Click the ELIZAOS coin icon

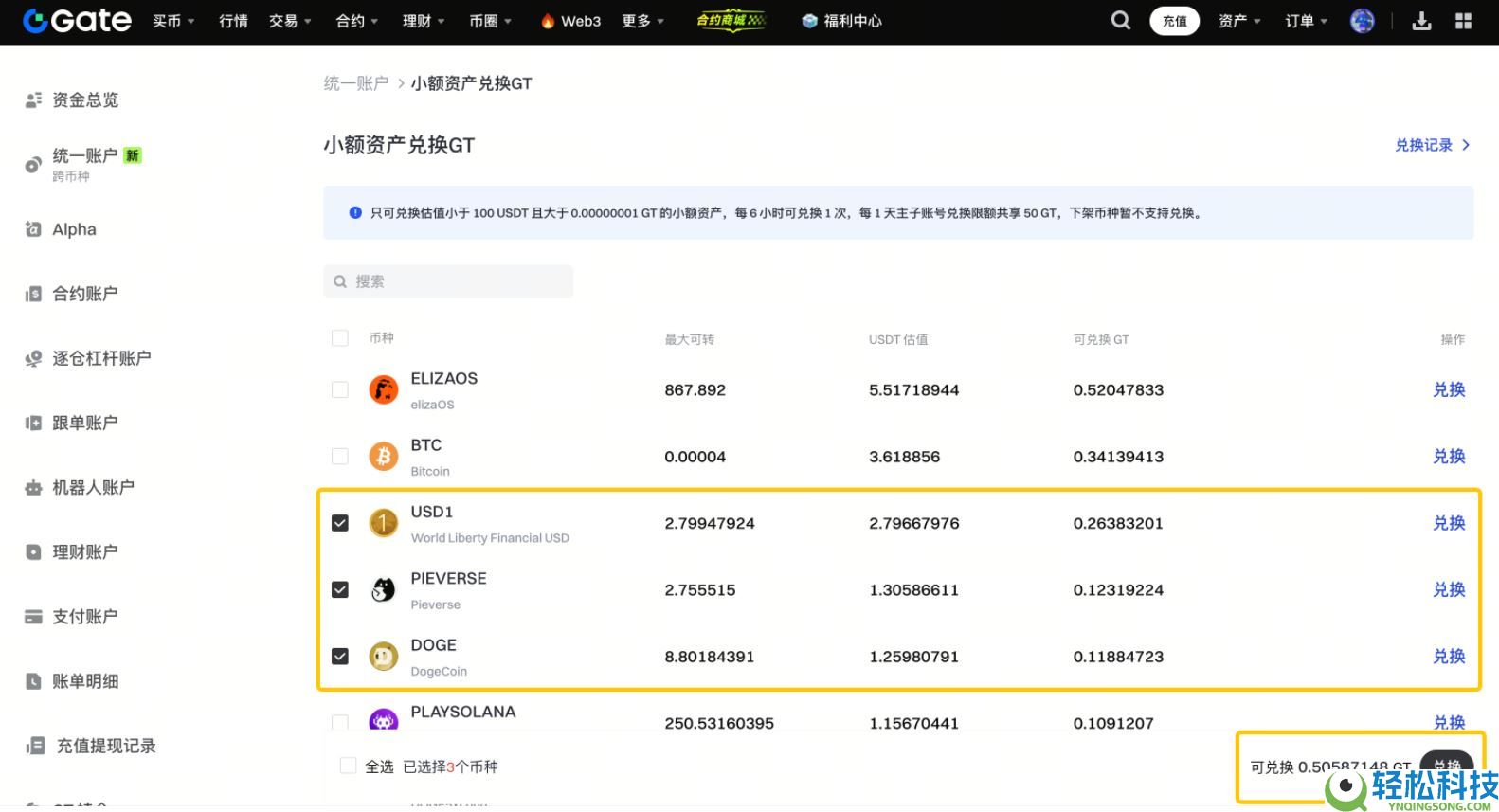coord(383,389)
